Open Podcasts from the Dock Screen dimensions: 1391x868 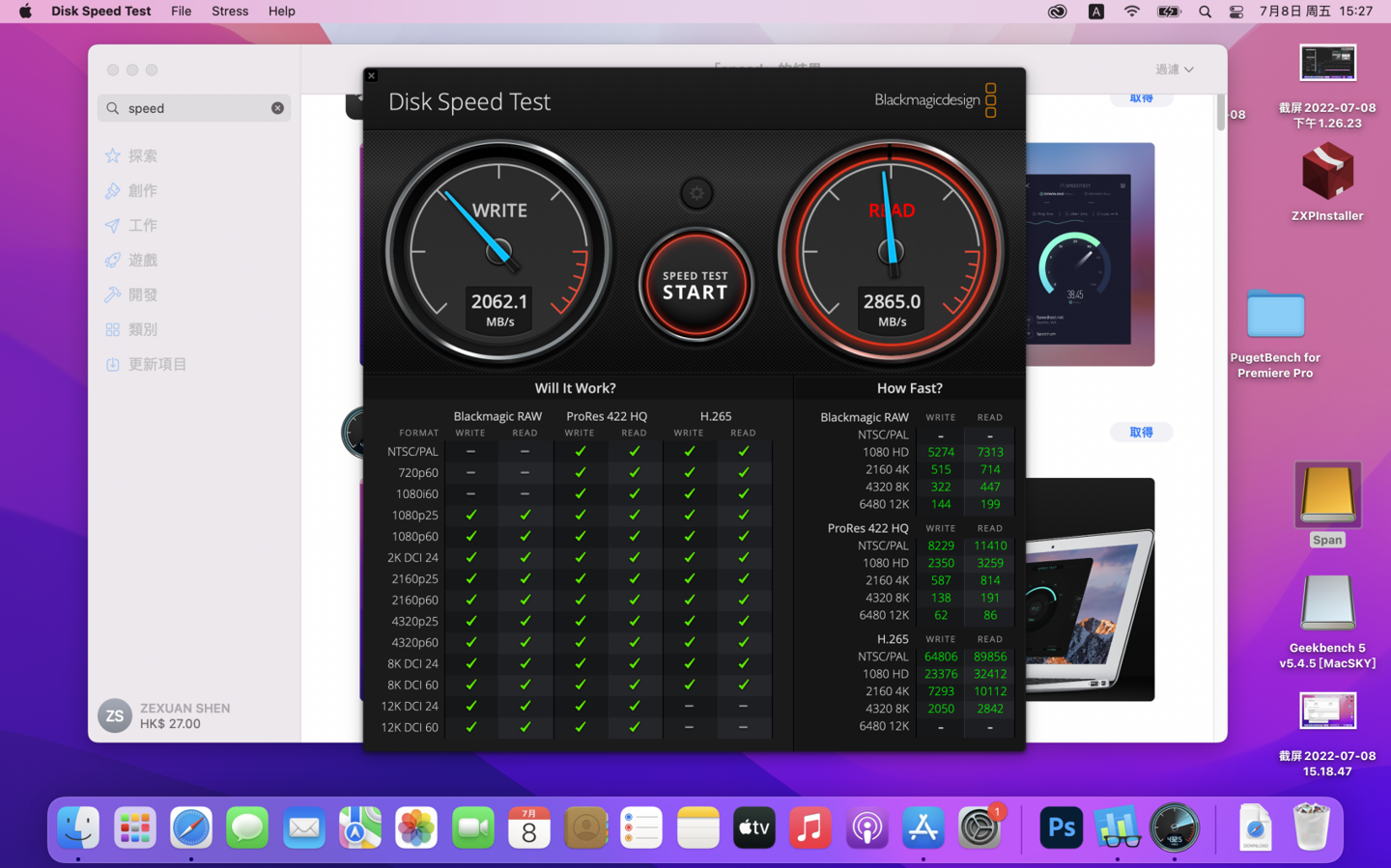coord(867,828)
